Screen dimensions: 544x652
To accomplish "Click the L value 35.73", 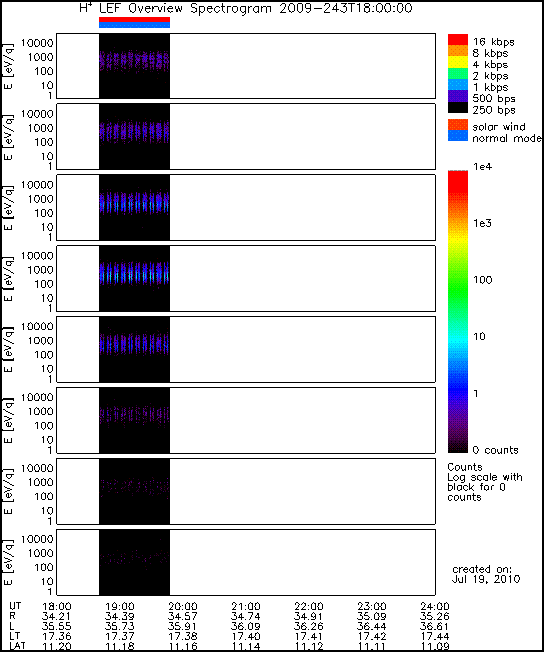I will pyautogui.click(x=120, y=626).
